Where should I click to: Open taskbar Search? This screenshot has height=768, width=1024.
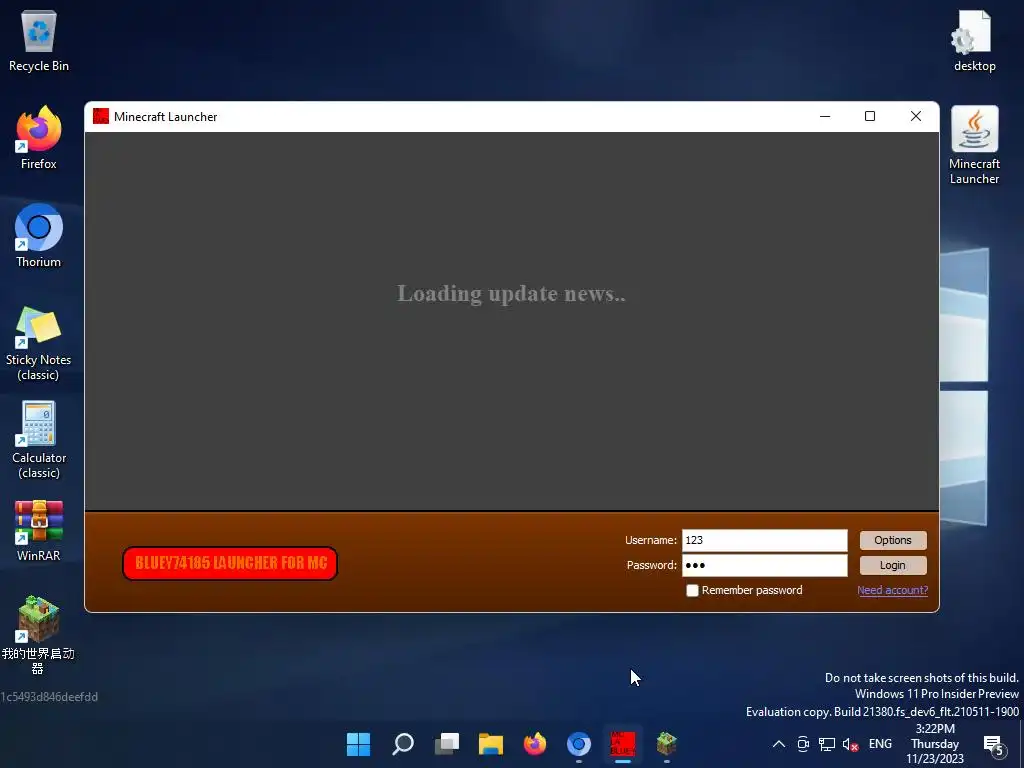pos(402,744)
